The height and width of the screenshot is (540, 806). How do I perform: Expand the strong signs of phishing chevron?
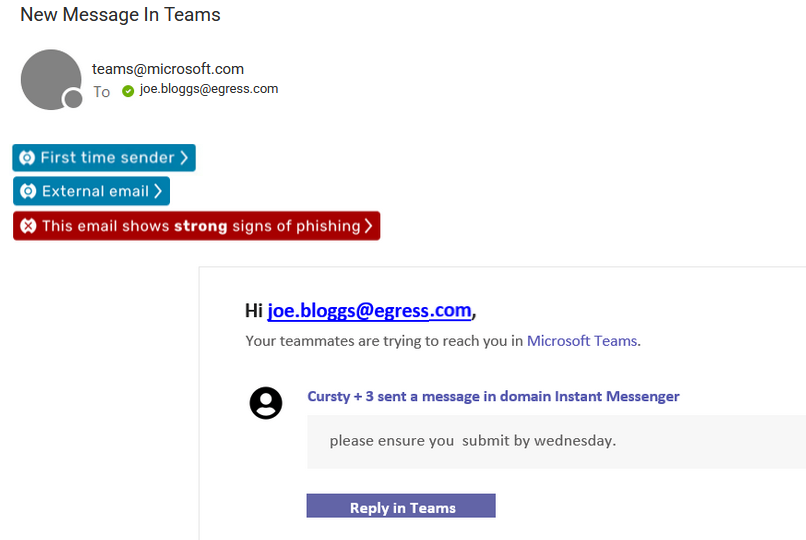pos(369,226)
